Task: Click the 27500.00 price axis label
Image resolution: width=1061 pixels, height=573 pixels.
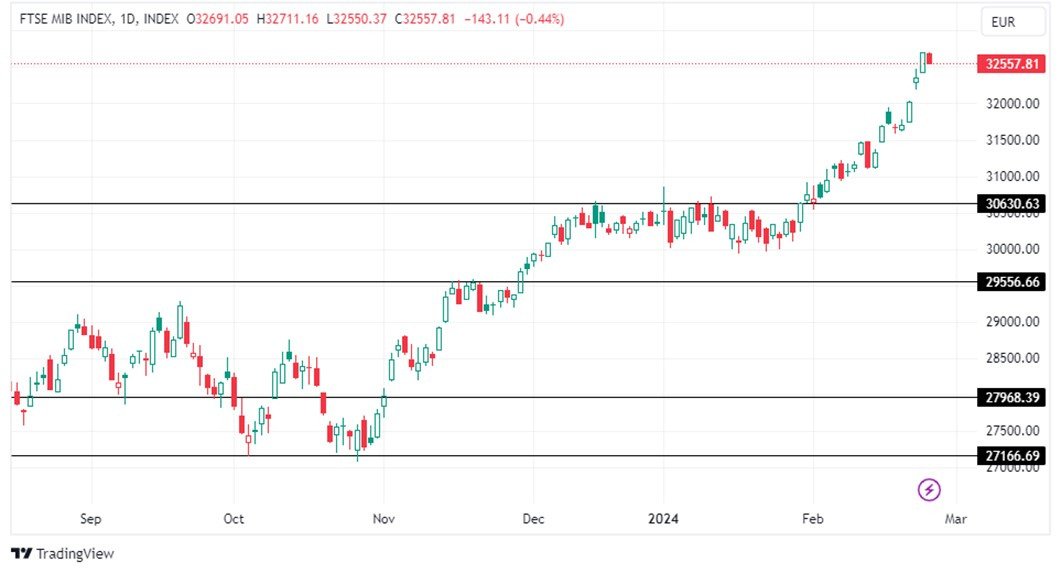Action: (1012, 430)
